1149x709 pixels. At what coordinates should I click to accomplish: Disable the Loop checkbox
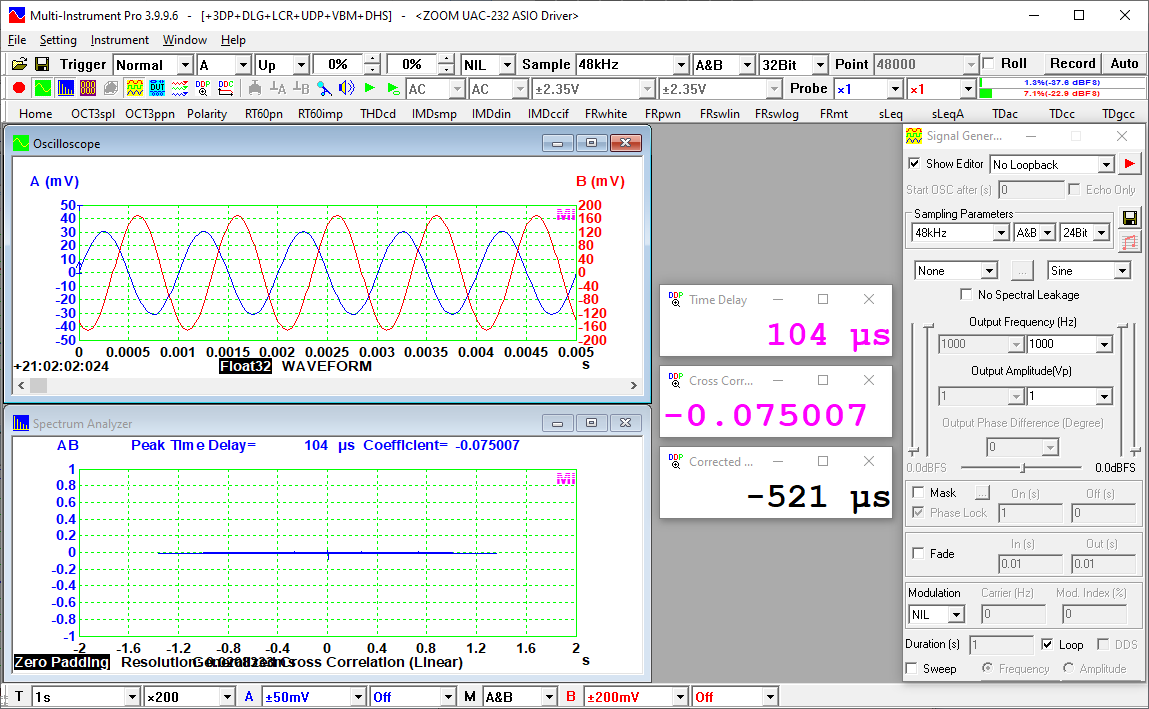pyautogui.click(x=1049, y=644)
